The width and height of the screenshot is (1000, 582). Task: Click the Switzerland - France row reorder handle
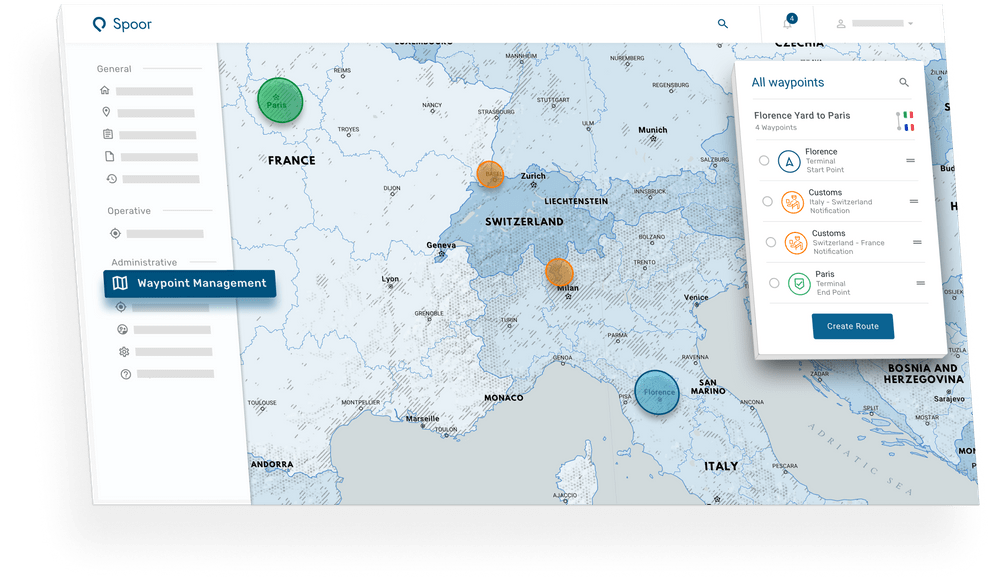coord(917,242)
